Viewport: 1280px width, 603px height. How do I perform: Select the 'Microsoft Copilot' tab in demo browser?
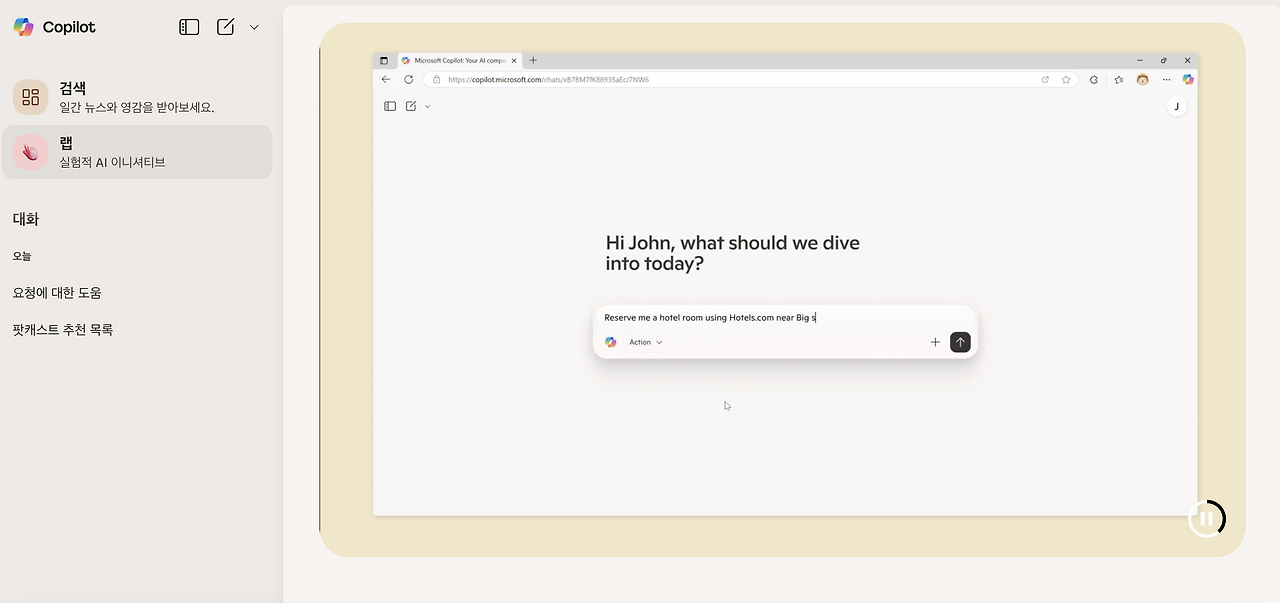[x=459, y=60]
